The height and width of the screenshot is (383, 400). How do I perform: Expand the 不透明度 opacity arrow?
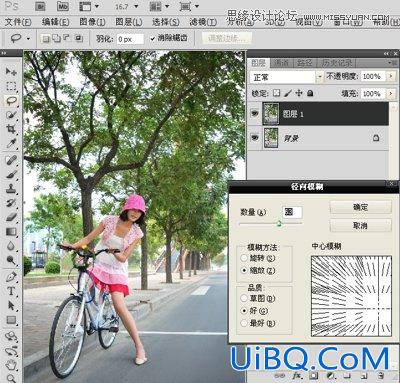point(391,76)
